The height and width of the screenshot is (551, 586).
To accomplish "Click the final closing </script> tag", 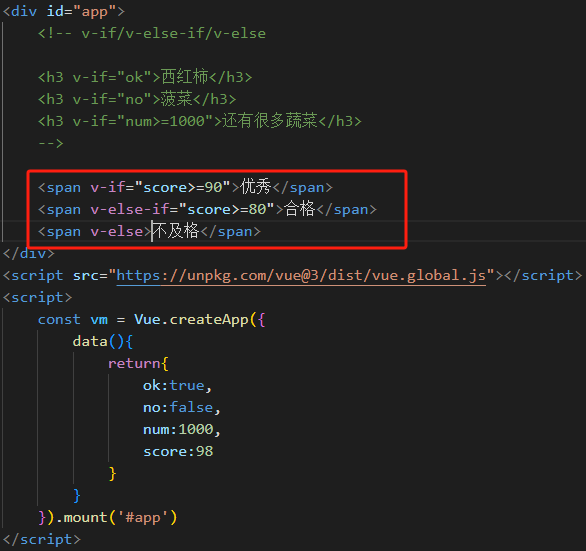I will (42, 540).
